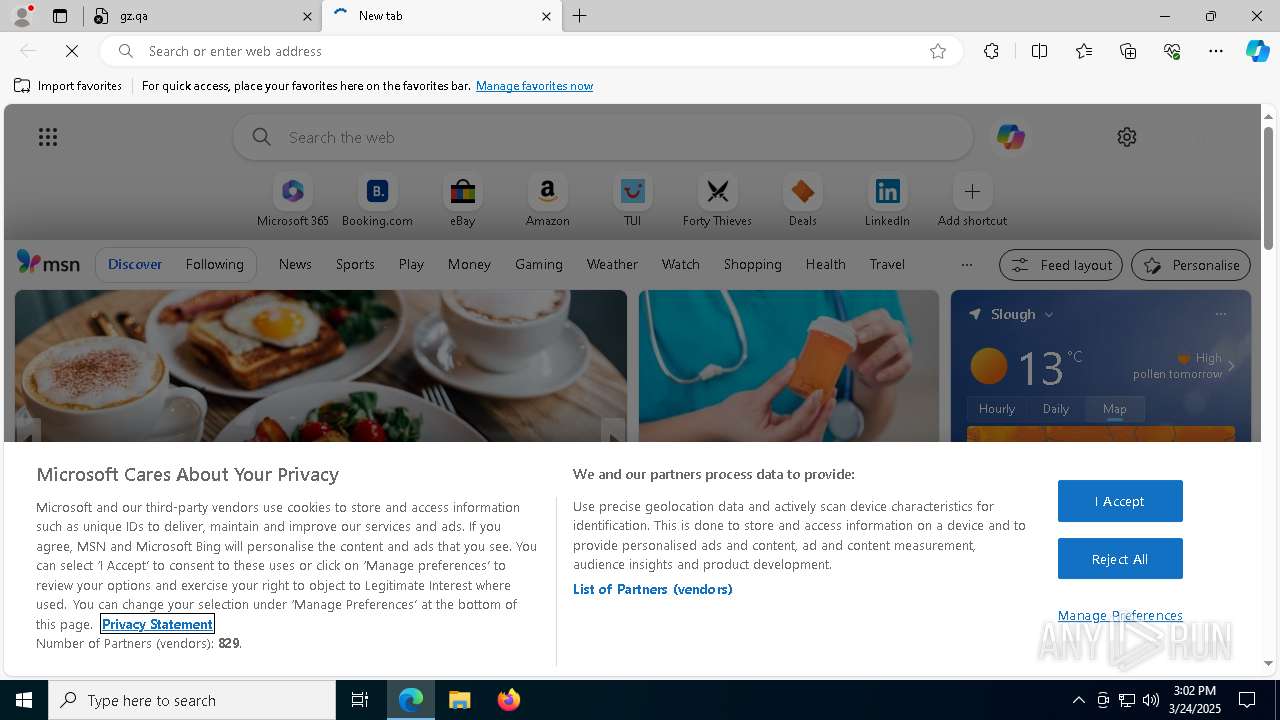Viewport: 1280px width, 720px height.
Task: Open the Windows Start menu
Action: 24,700
